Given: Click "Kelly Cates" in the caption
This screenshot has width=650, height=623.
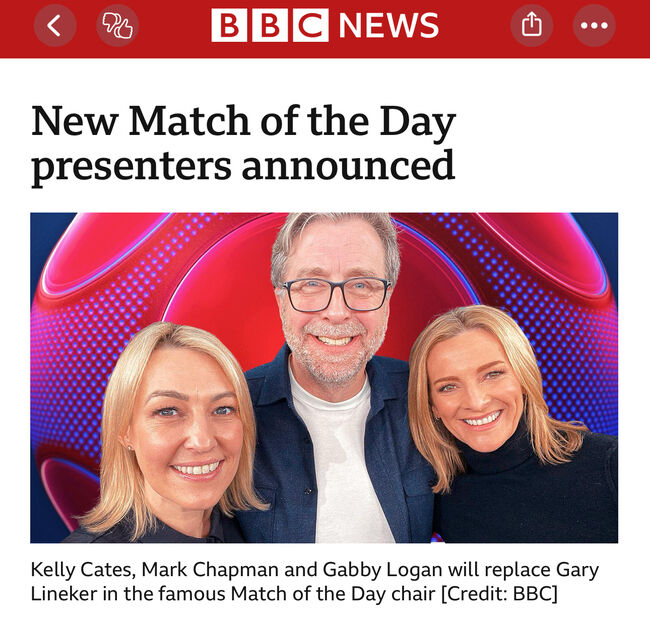Looking at the screenshot, I should click(83, 570).
